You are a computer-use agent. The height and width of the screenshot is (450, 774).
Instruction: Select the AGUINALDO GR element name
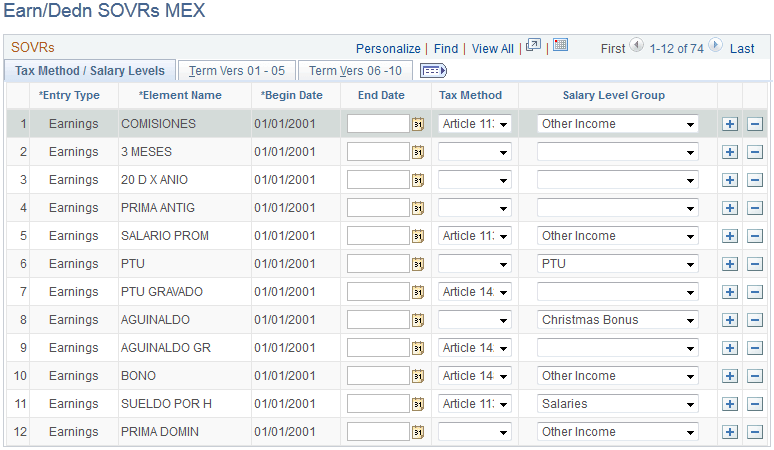click(166, 348)
